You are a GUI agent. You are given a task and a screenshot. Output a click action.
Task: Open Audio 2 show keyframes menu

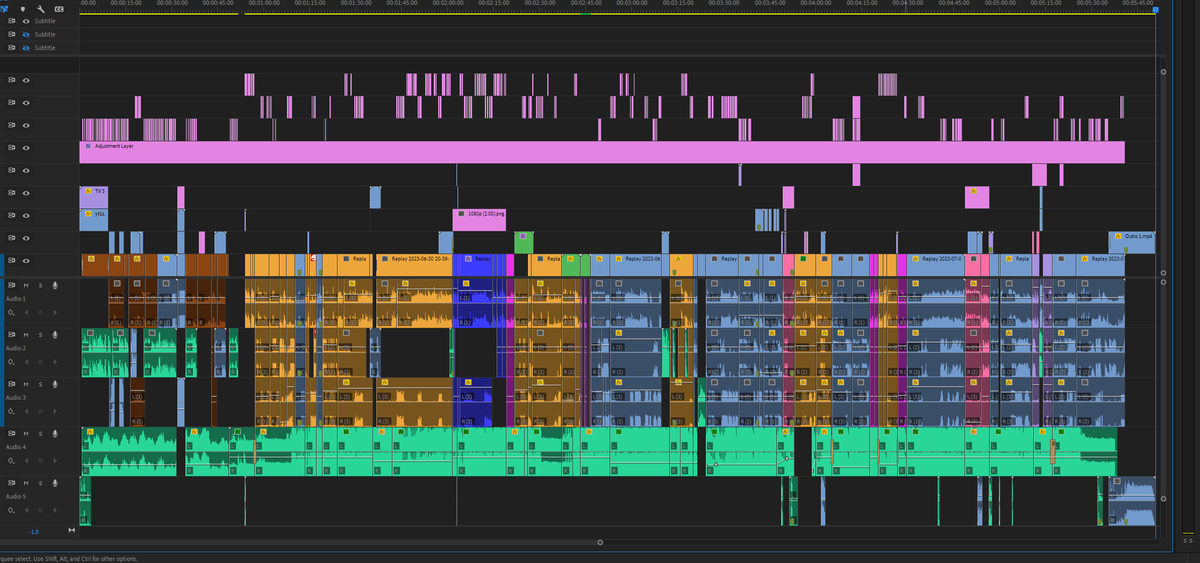[12, 362]
